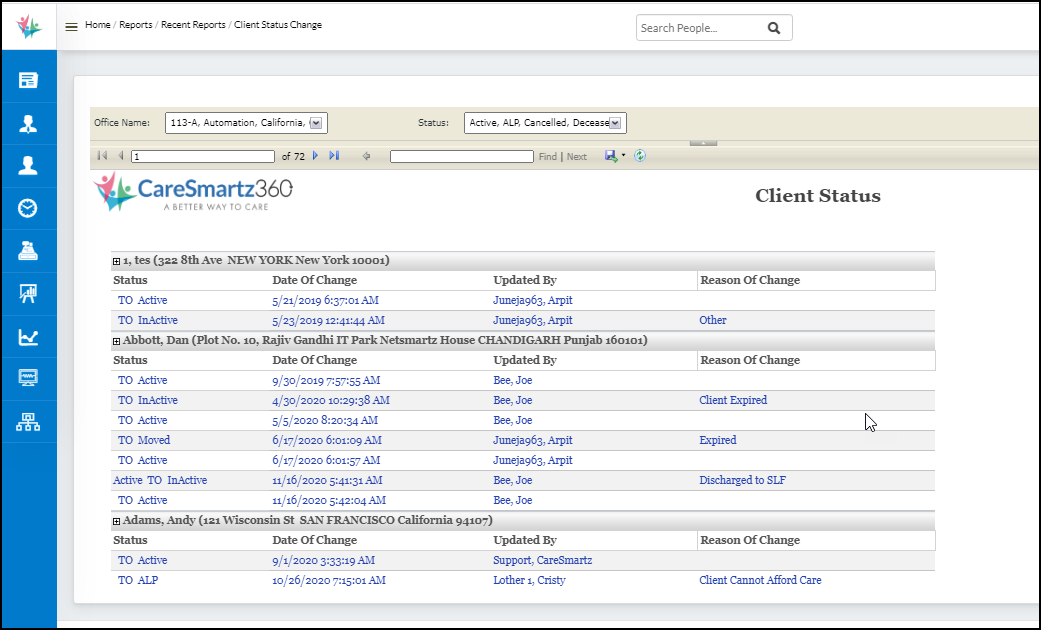The width and height of the screenshot is (1041, 630).
Task: Open the Scheduling clock icon in sidebar
Action: [x=28, y=208]
